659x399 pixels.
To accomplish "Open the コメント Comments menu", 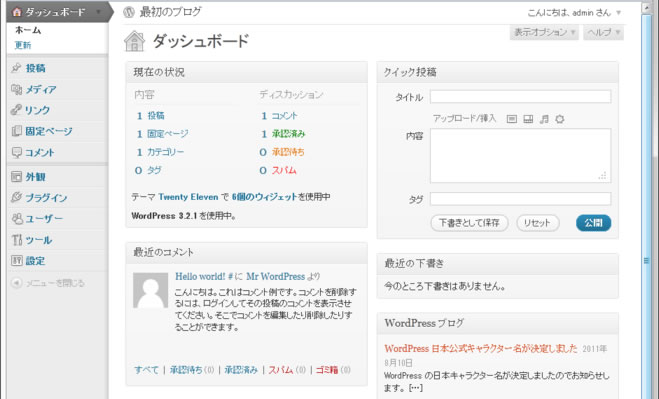I will click(x=40, y=153).
